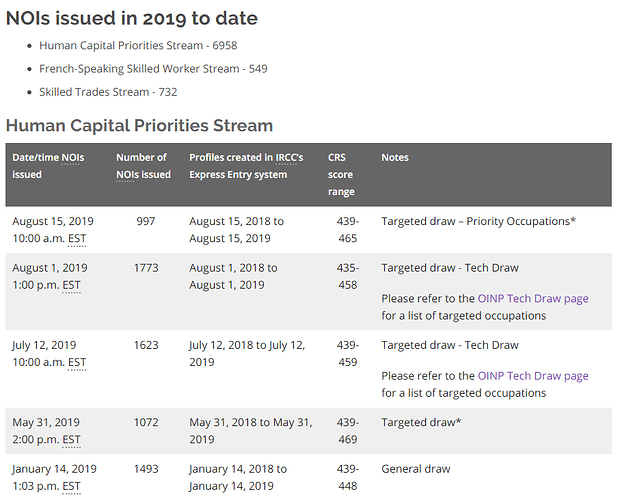
Task: Select the Skilled Trades Stream - 732 bullet
Action: (122, 92)
